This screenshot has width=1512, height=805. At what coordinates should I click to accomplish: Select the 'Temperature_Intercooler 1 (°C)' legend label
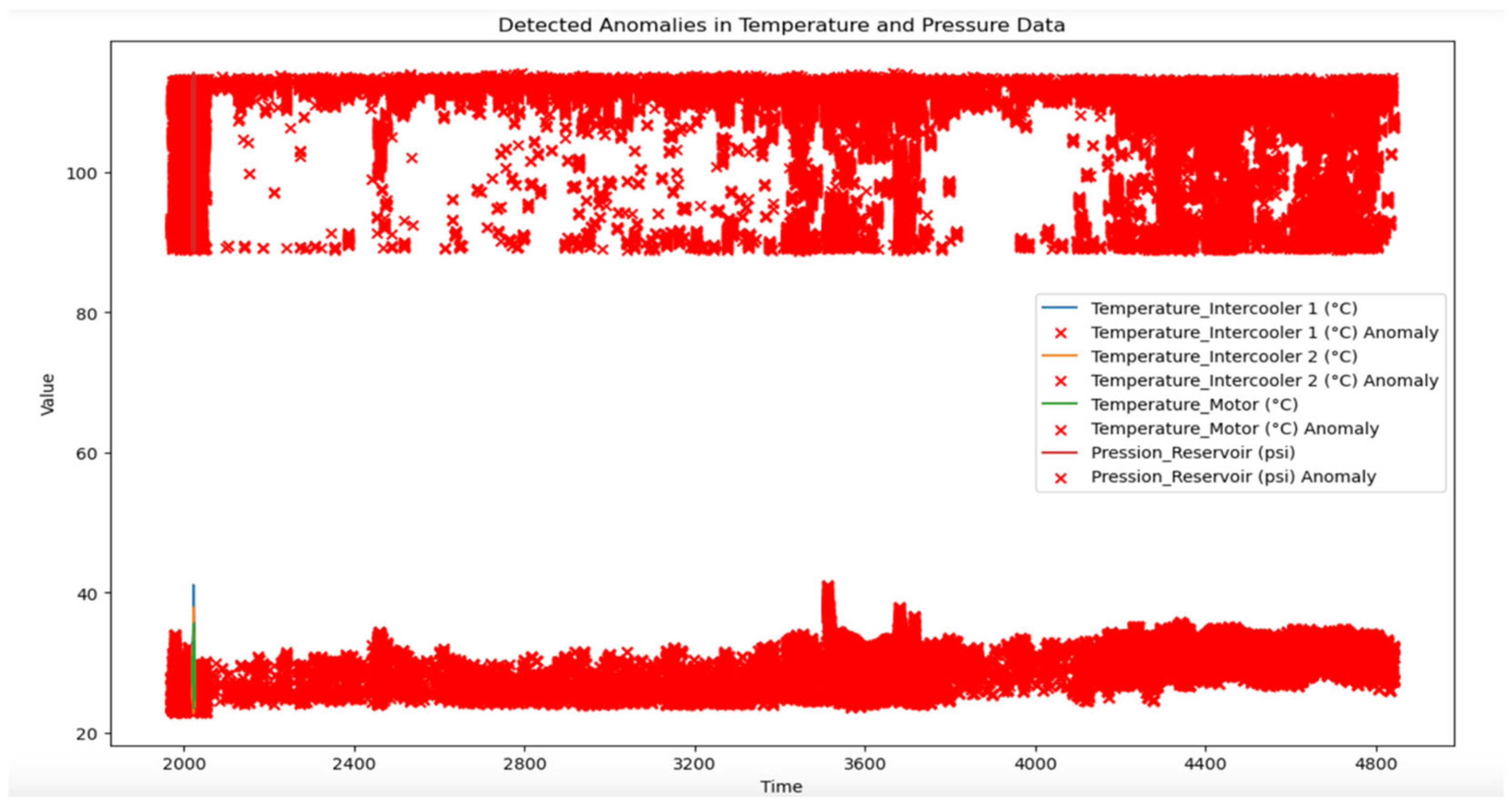[1224, 309]
